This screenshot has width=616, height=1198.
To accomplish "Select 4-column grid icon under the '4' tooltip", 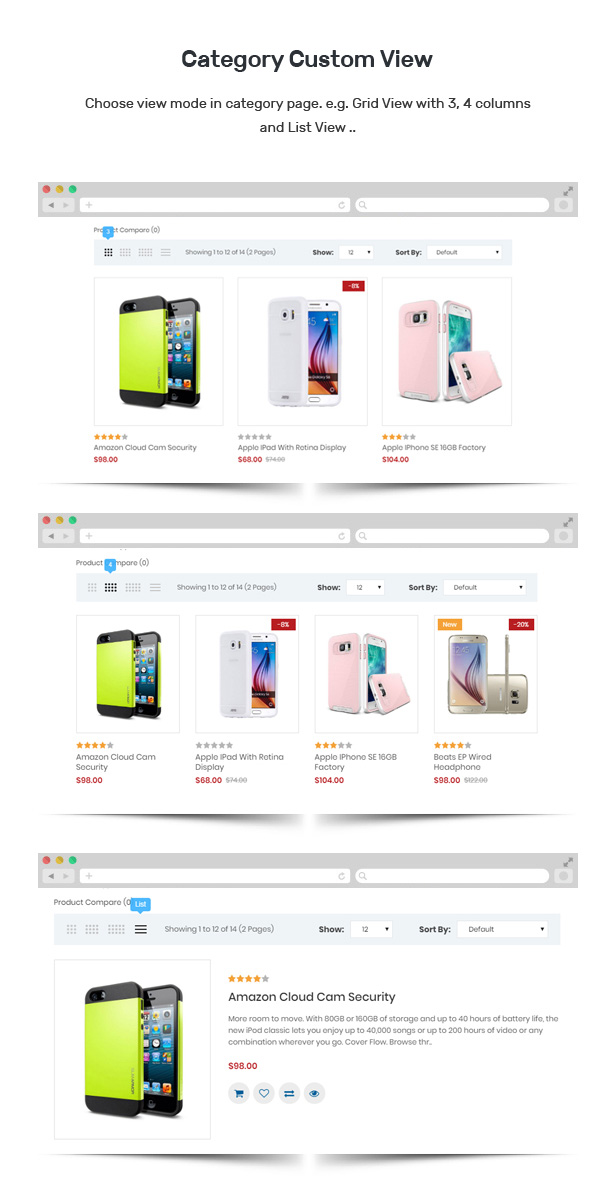I will click(111, 588).
